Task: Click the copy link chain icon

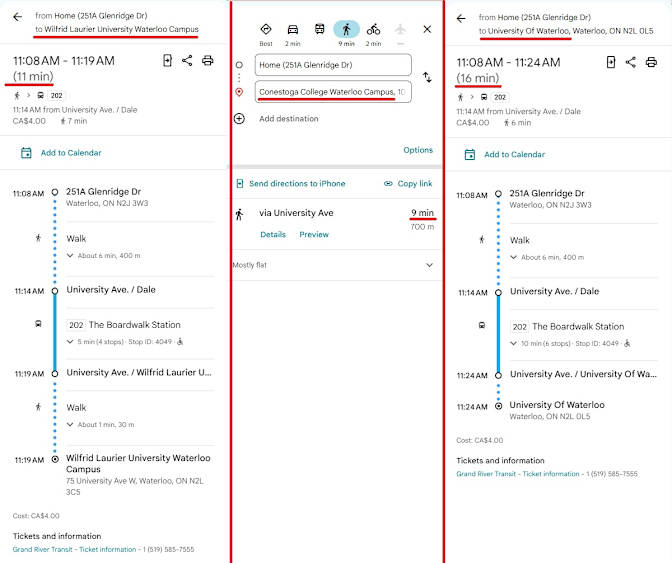Action: [388, 183]
